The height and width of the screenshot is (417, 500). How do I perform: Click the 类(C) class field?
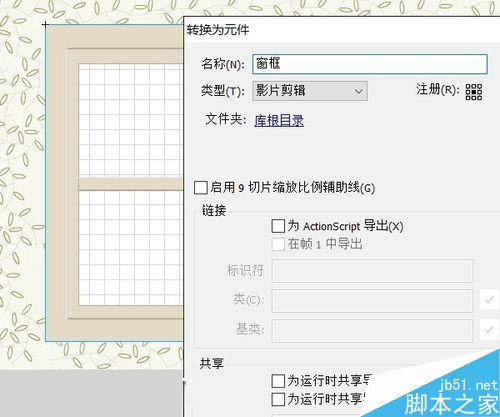click(x=372, y=301)
